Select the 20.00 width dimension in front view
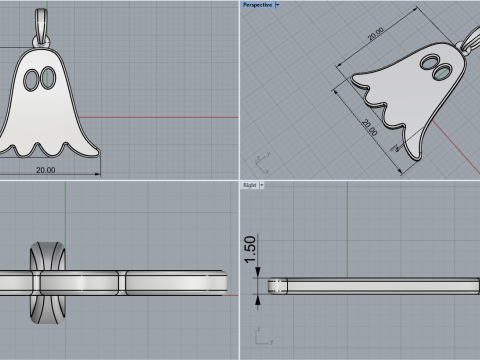This screenshot has width=480, height=360. 46,170
